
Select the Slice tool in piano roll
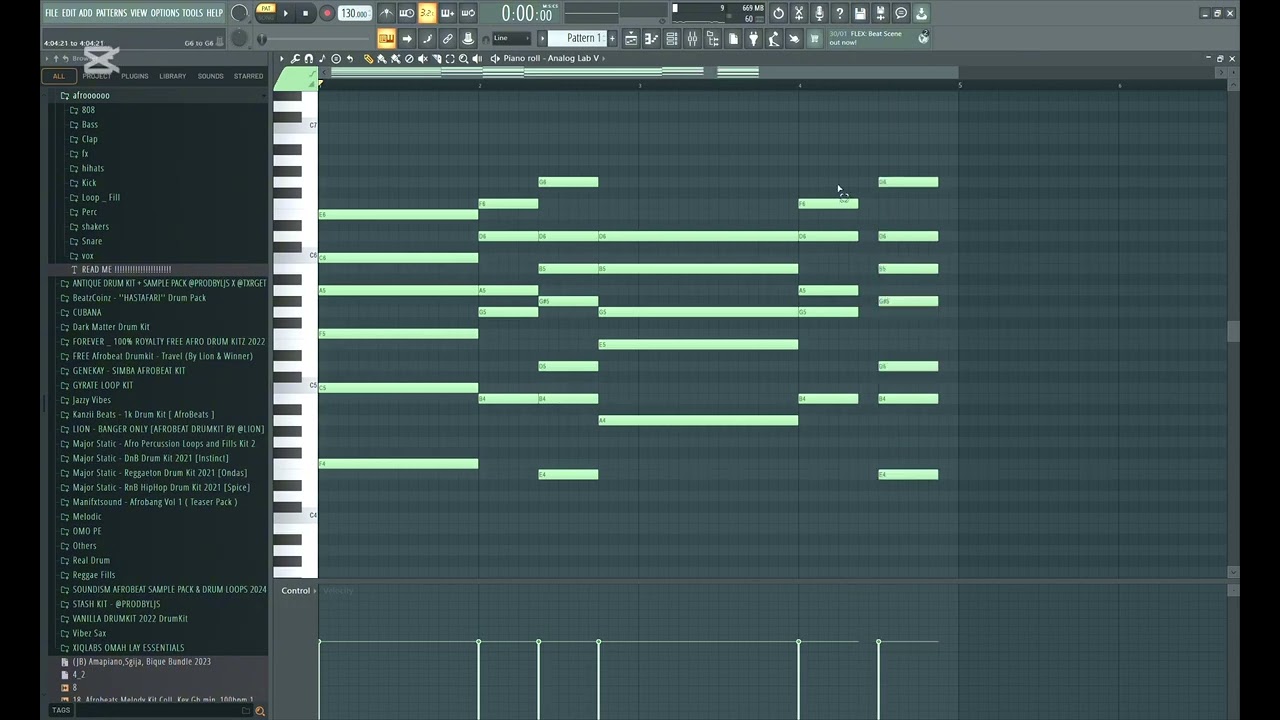click(x=436, y=58)
